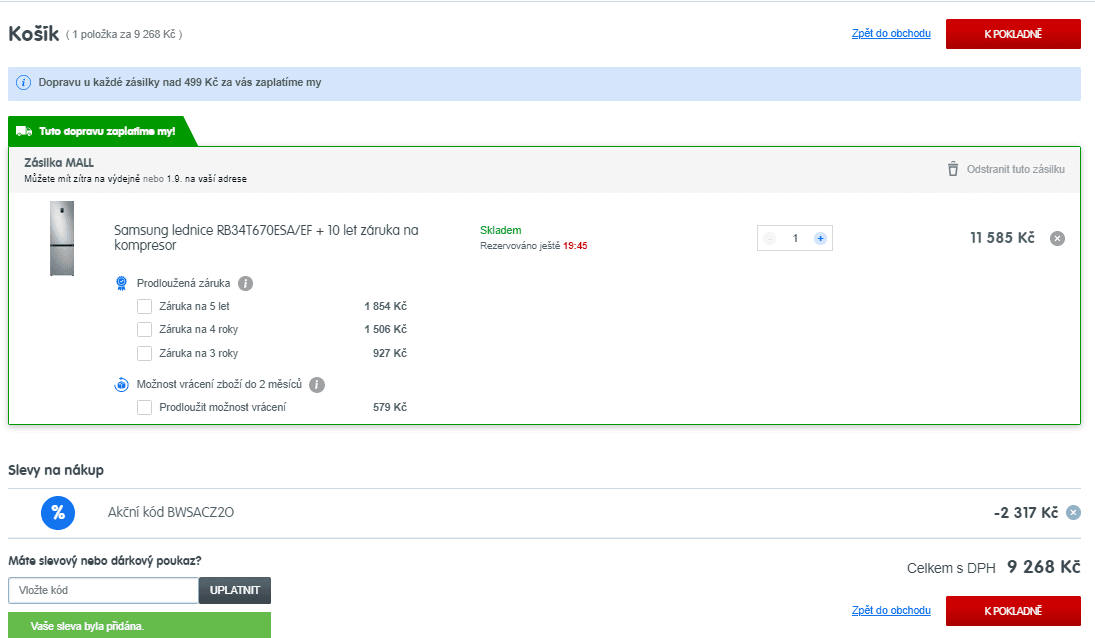The height and width of the screenshot is (638, 1095).
Task: Click the 1 položka za 9 268 Kč summary
Action: tap(124, 34)
